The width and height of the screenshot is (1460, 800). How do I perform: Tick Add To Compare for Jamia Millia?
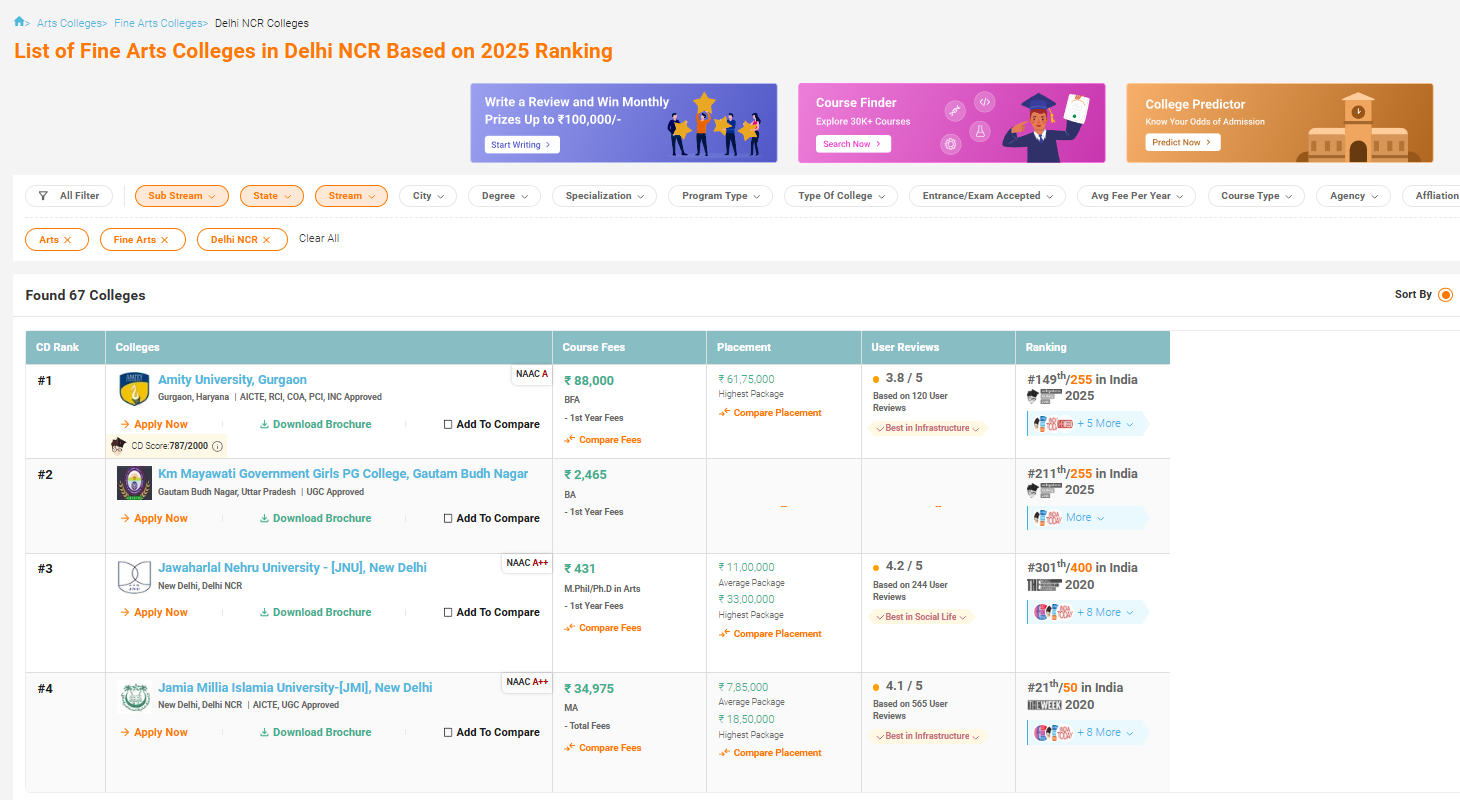click(x=448, y=732)
